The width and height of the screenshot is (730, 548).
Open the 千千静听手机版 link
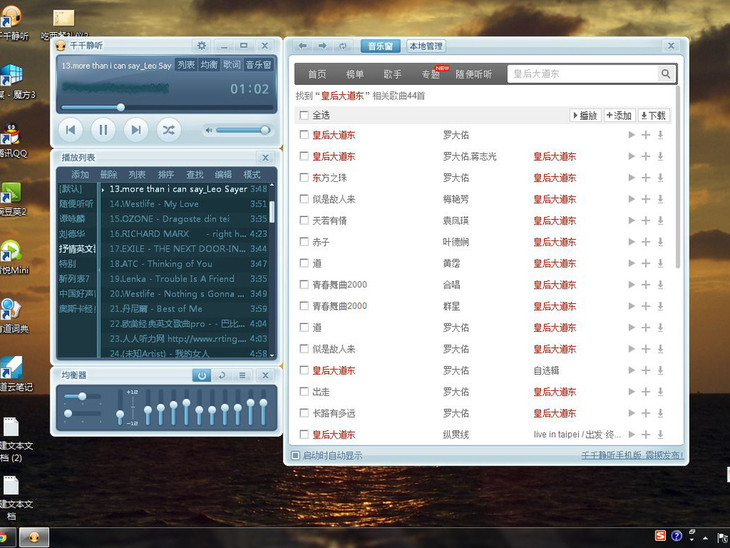coord(632,455)
